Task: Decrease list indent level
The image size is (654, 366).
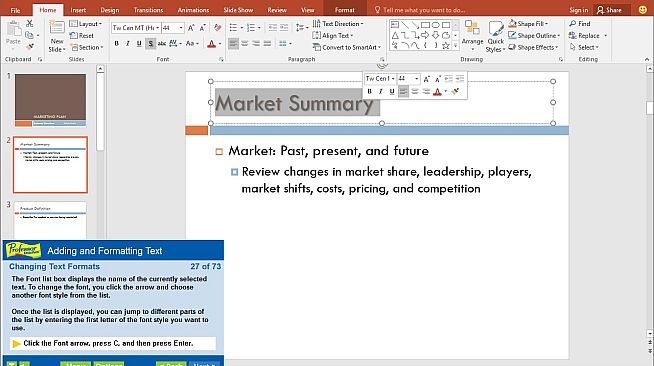Action: click(272, 28)
